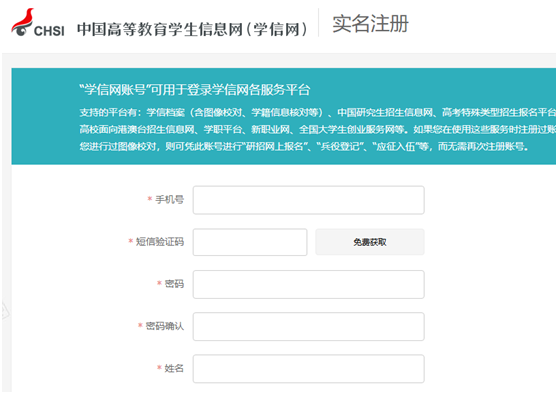
Task: Click the 手机号 input field
Action: click(x=309, y=200)
